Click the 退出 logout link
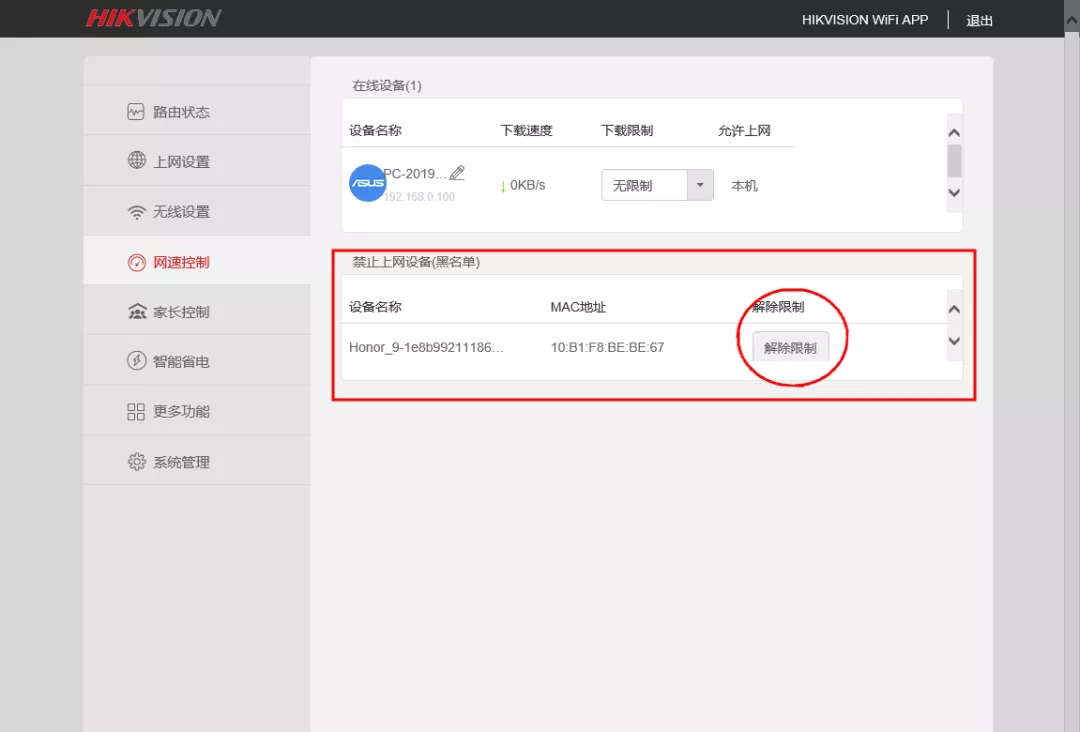 [x=979, y=21]
